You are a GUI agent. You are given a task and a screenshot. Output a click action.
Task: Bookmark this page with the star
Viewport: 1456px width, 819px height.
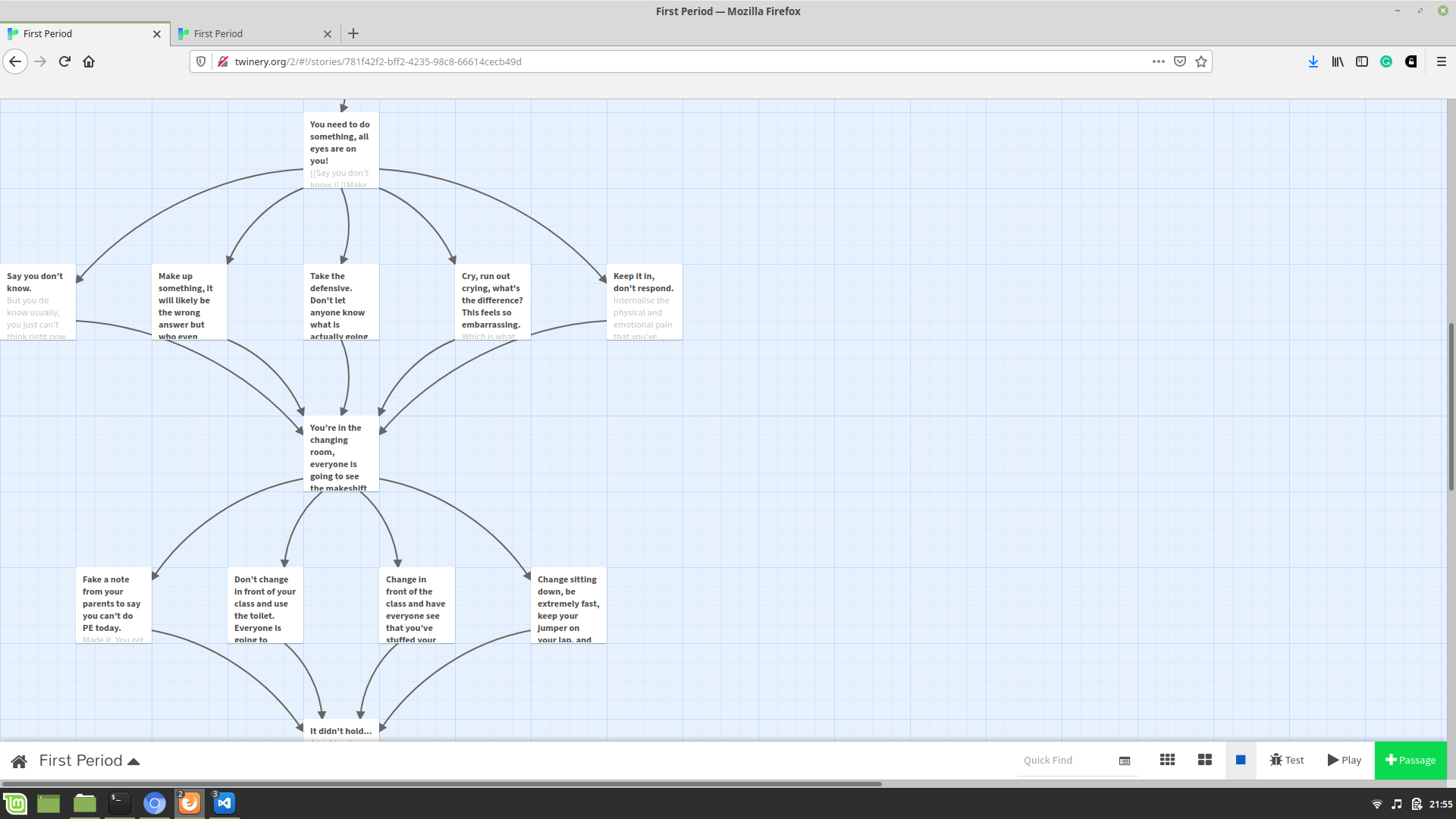pyautogui.click(x=1201, y=61)
